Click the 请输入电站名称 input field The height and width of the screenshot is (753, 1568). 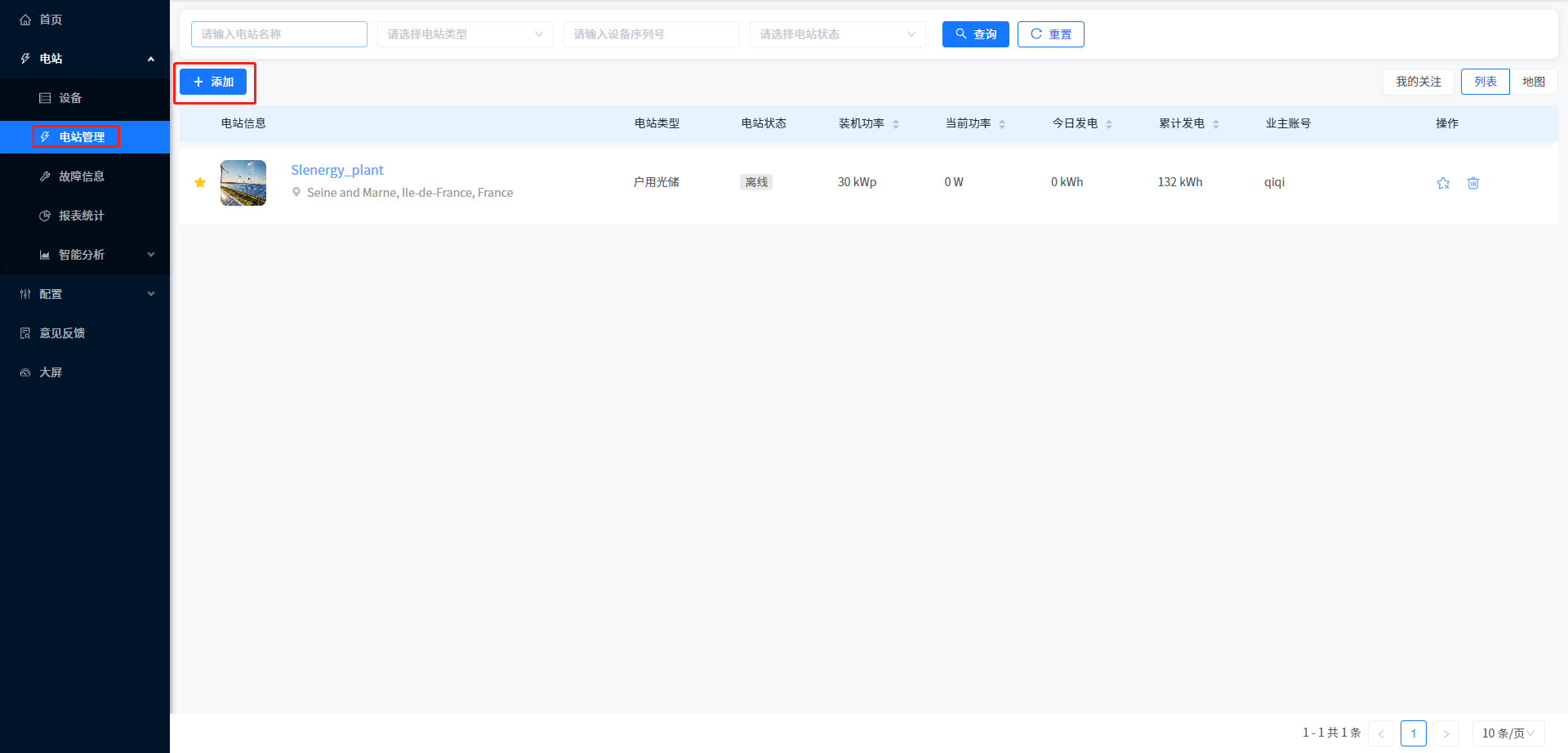(278, 34)
